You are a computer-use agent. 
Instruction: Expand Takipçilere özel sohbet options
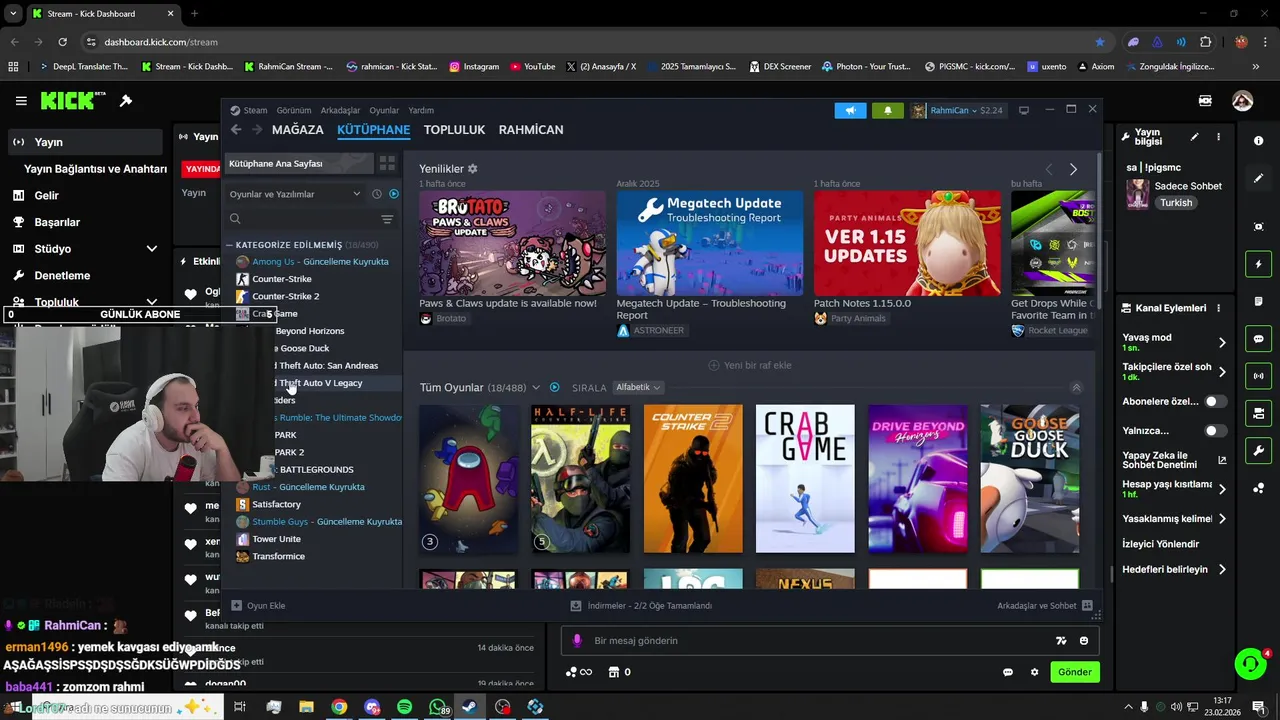click(x=1222, y=372)
